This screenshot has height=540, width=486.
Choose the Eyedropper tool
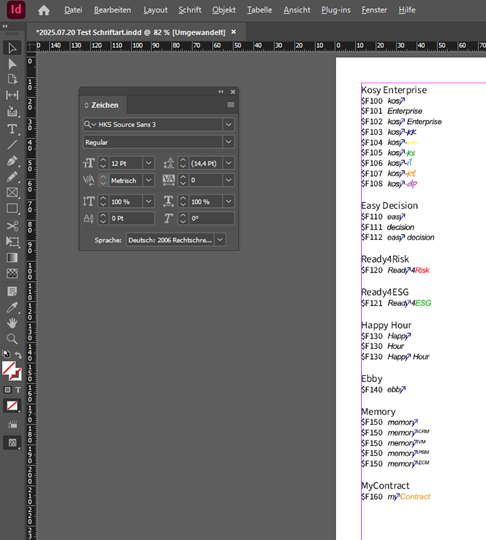pos(12,308)
